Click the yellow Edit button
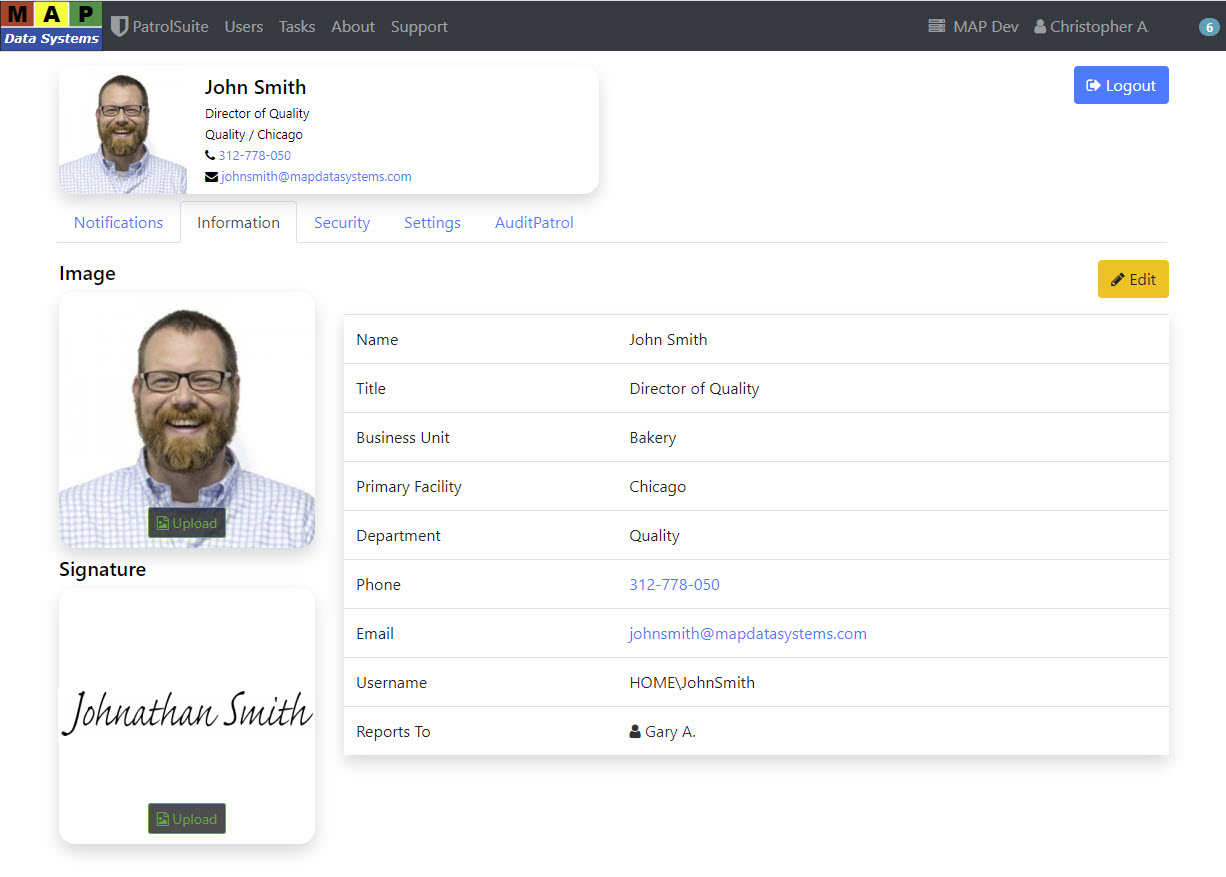The image size is (1226, 877). pos(1133,280)
